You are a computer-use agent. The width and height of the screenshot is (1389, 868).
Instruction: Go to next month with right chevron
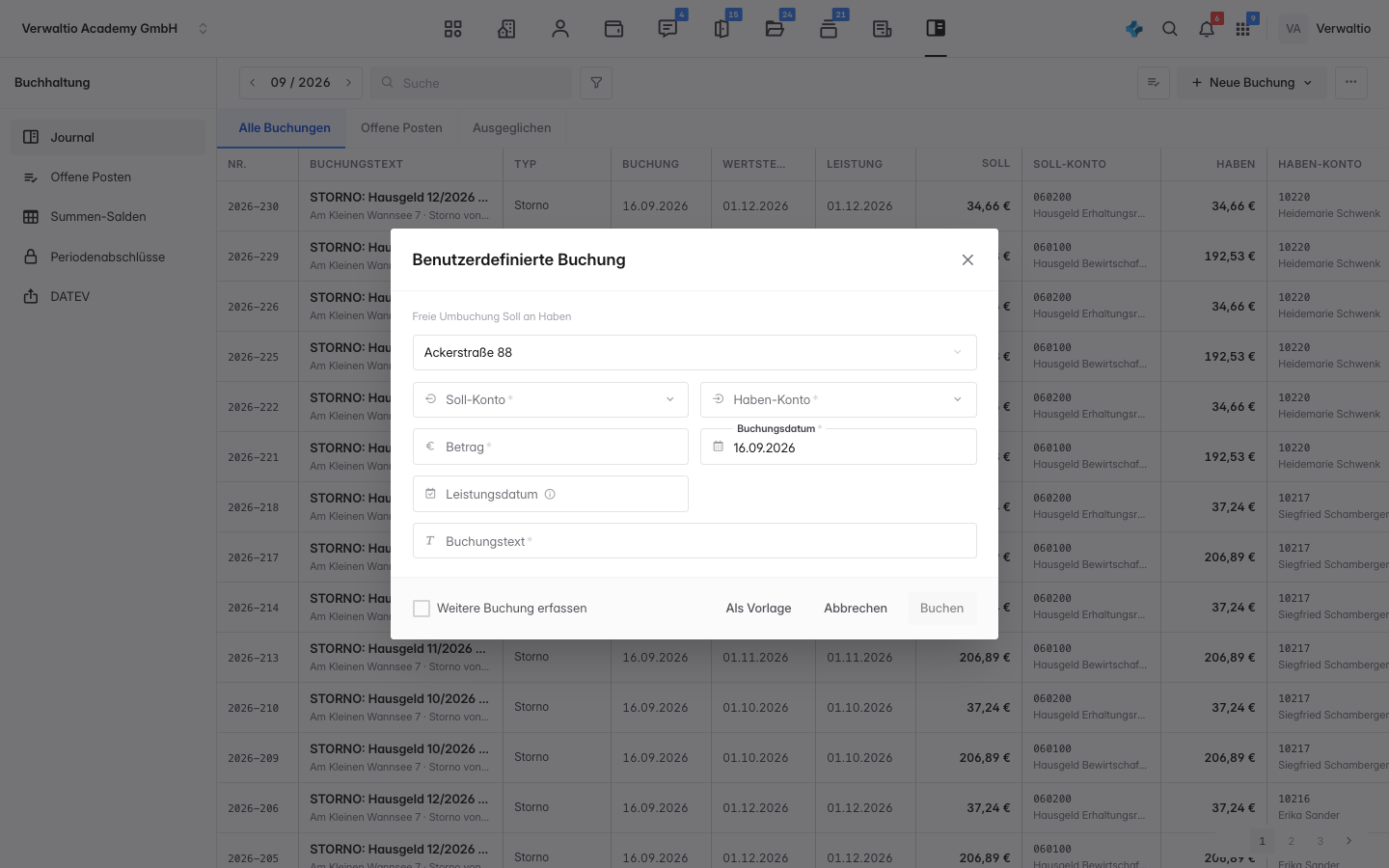348,83
